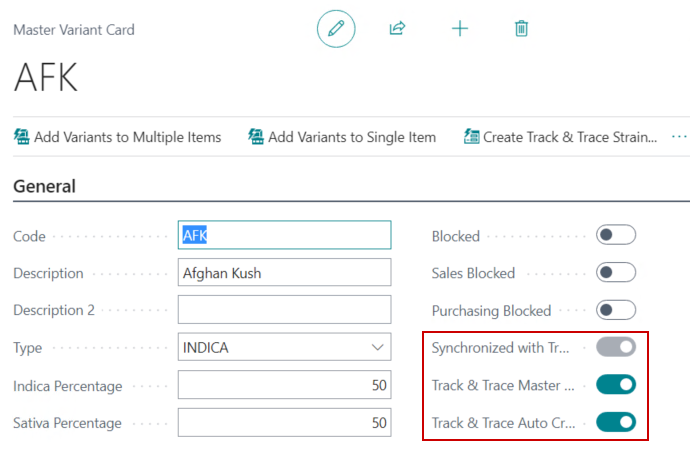Click the share icon
Screen dimensions: 690x453
(397, 28)
